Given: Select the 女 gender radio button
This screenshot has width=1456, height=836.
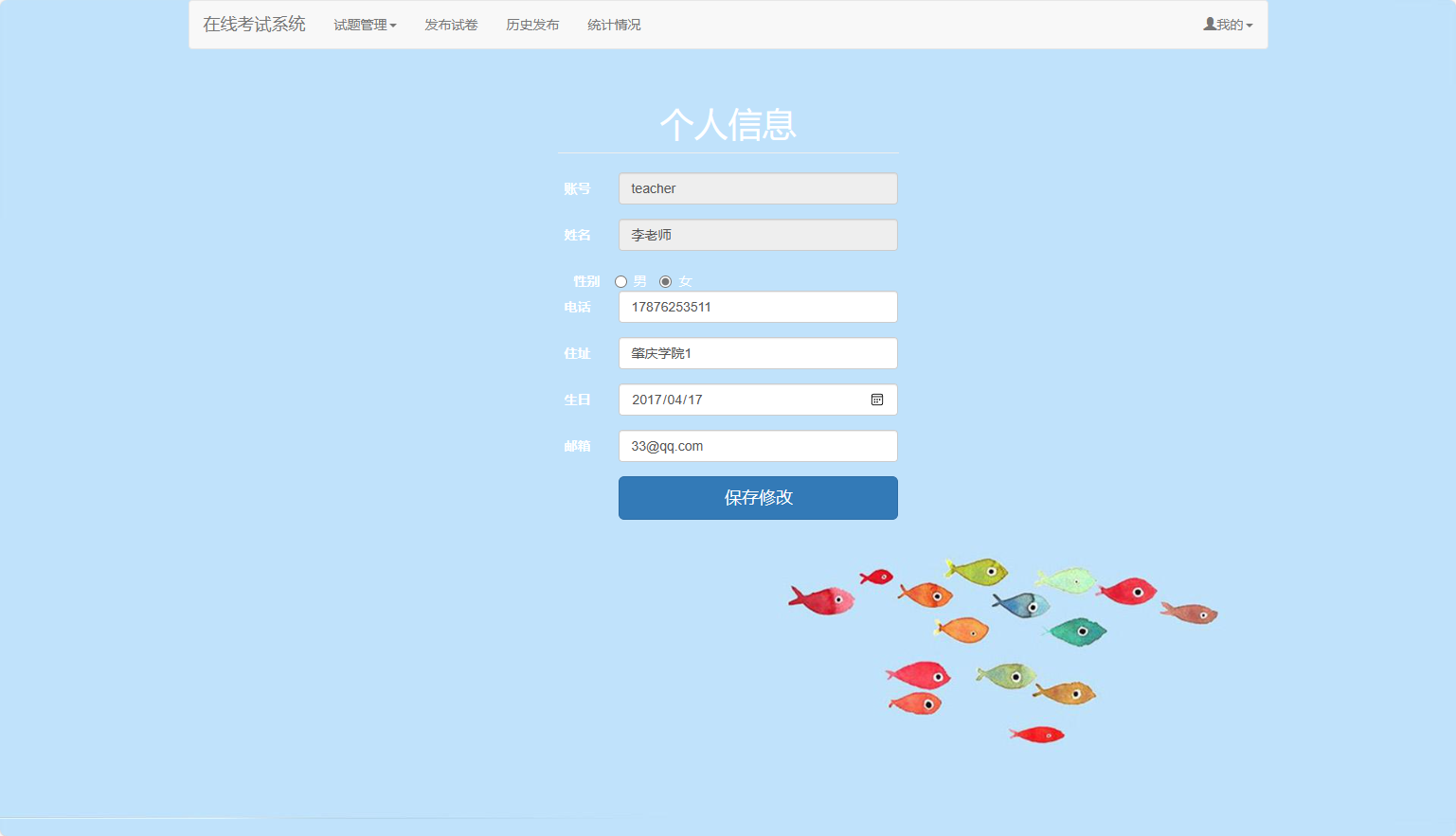Looking at the screenshot, I should tap(666, 281).
